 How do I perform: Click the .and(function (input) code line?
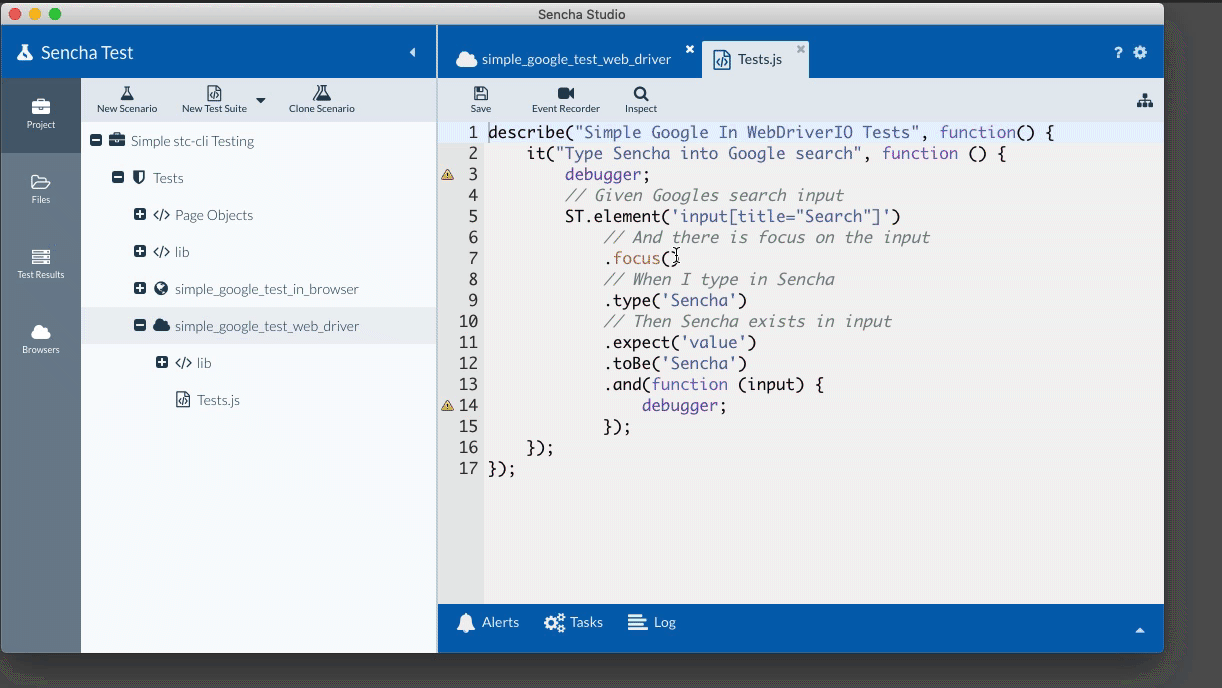(713, 384)
